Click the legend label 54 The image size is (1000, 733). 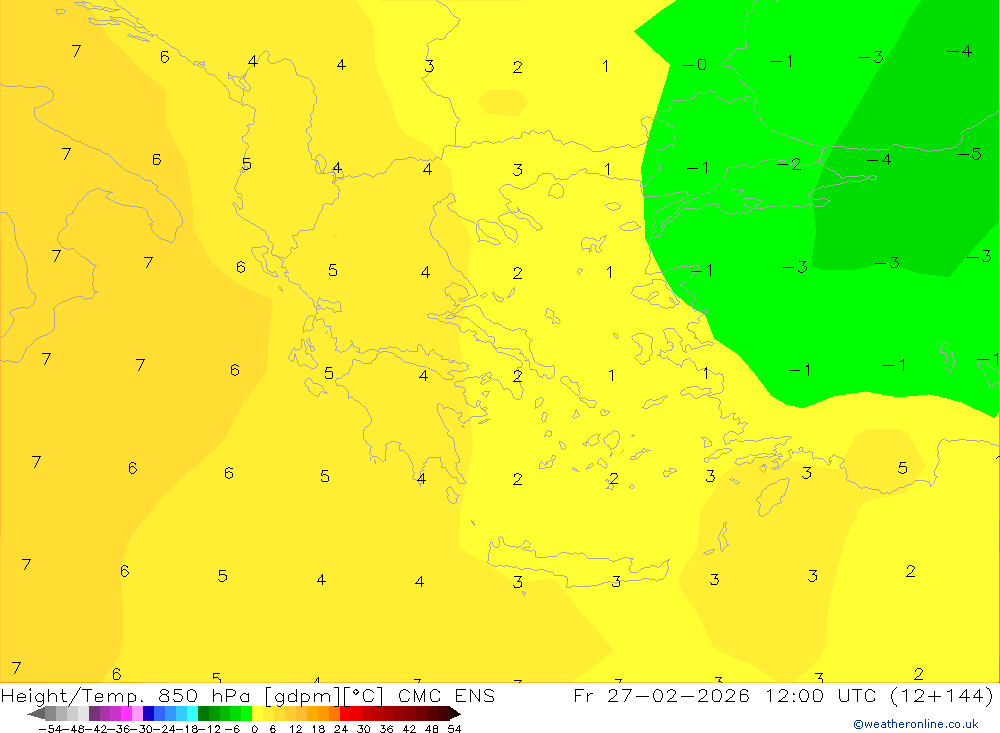tap(454, 729)
